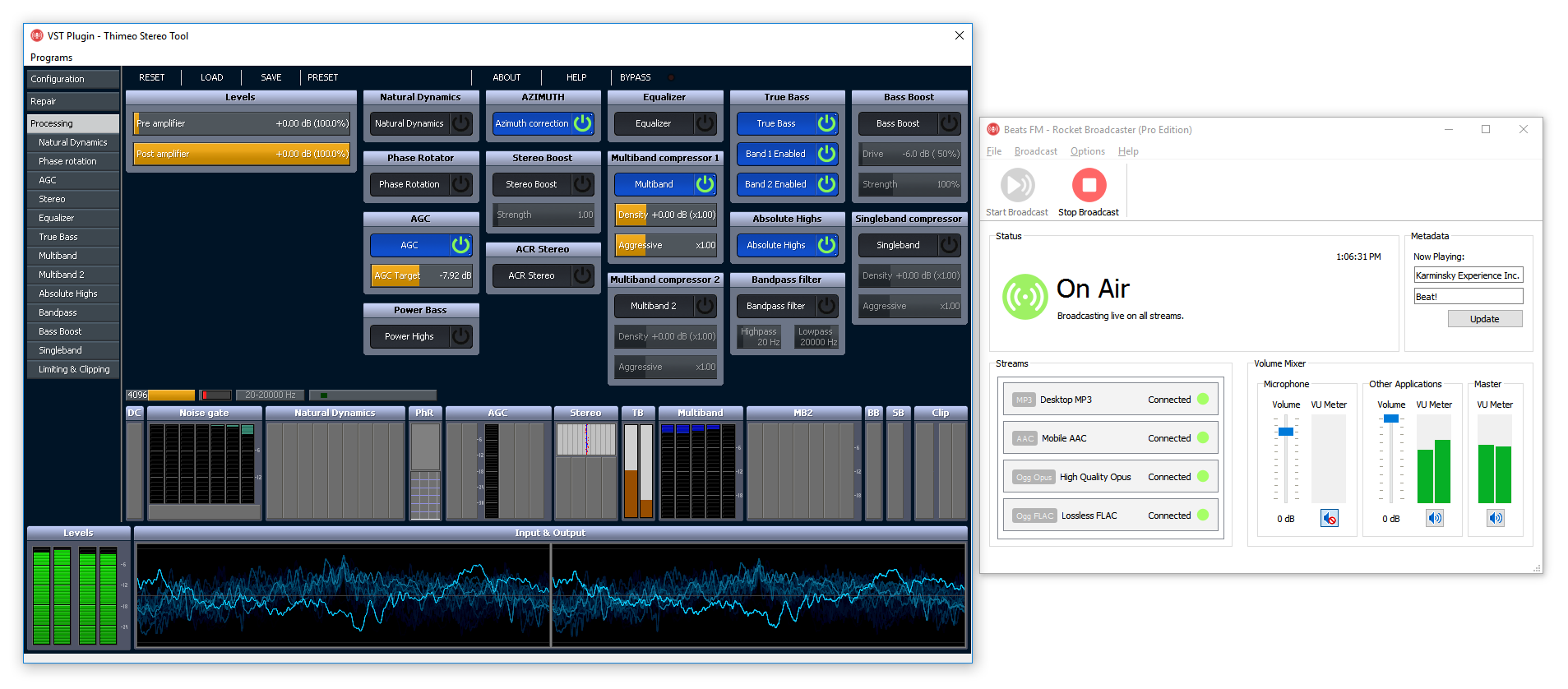Click the Post amplifier slider
This screenshot has width=1568, height=689.
point(242,154)
